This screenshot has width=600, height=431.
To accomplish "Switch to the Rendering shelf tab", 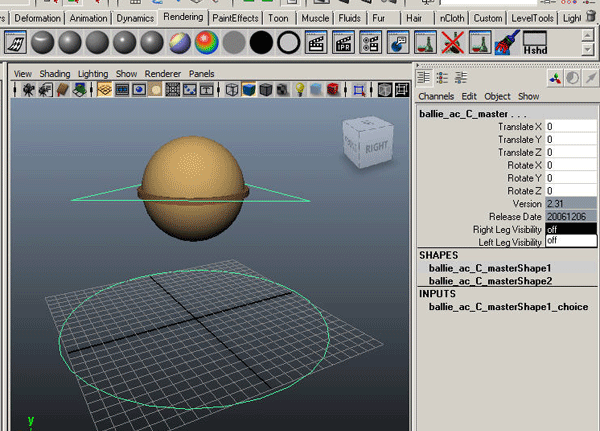I will click(183, 17).
